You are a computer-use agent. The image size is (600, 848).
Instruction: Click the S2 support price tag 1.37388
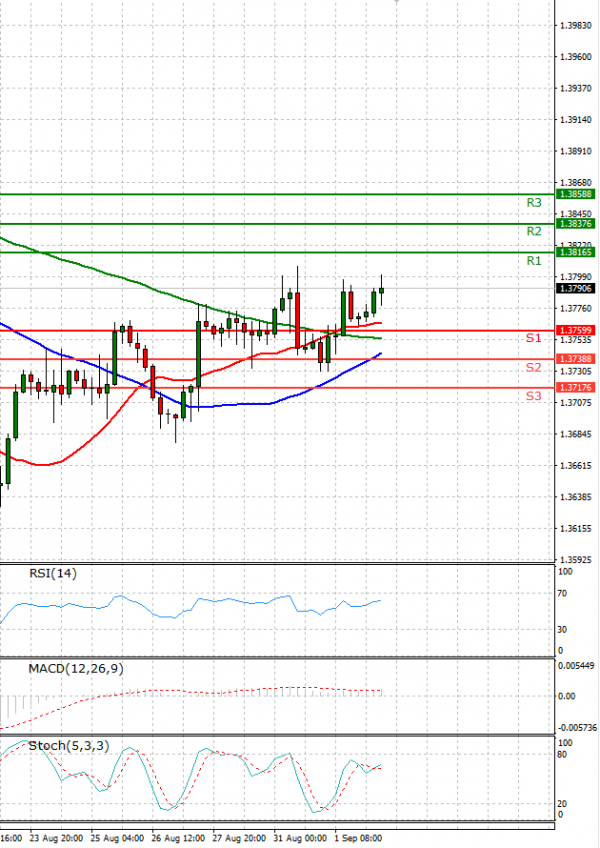[576, 359]
